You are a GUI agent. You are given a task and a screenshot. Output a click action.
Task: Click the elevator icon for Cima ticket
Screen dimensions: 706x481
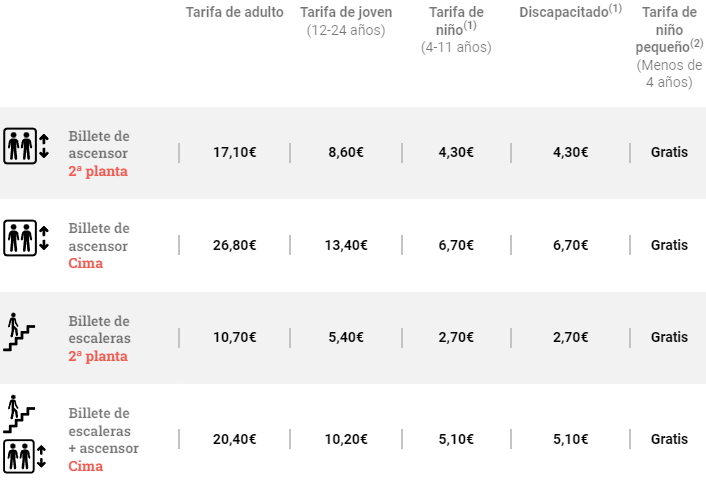click(x=26, y=237)
